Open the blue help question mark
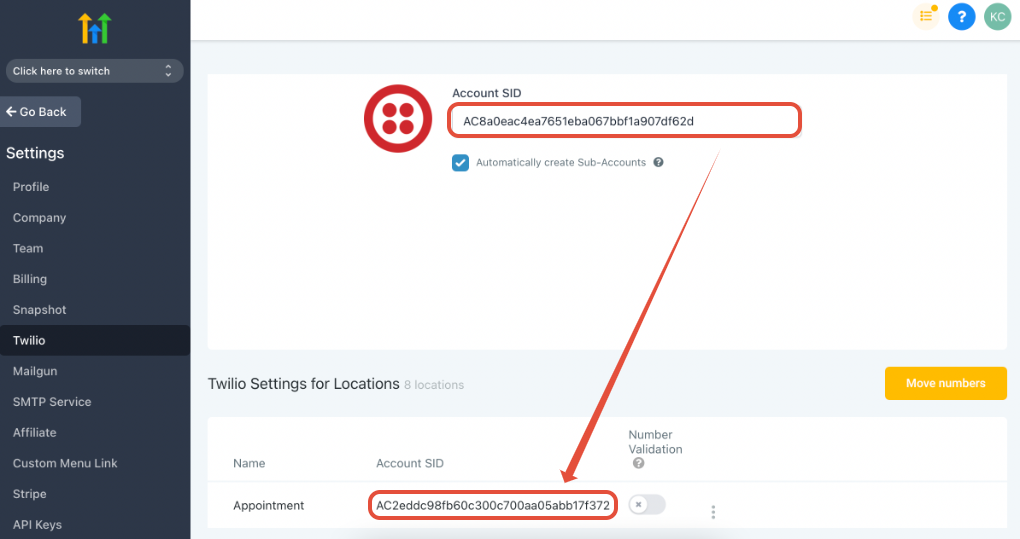This screenshot has height=539, width=1020. click(x=961, y=17)
